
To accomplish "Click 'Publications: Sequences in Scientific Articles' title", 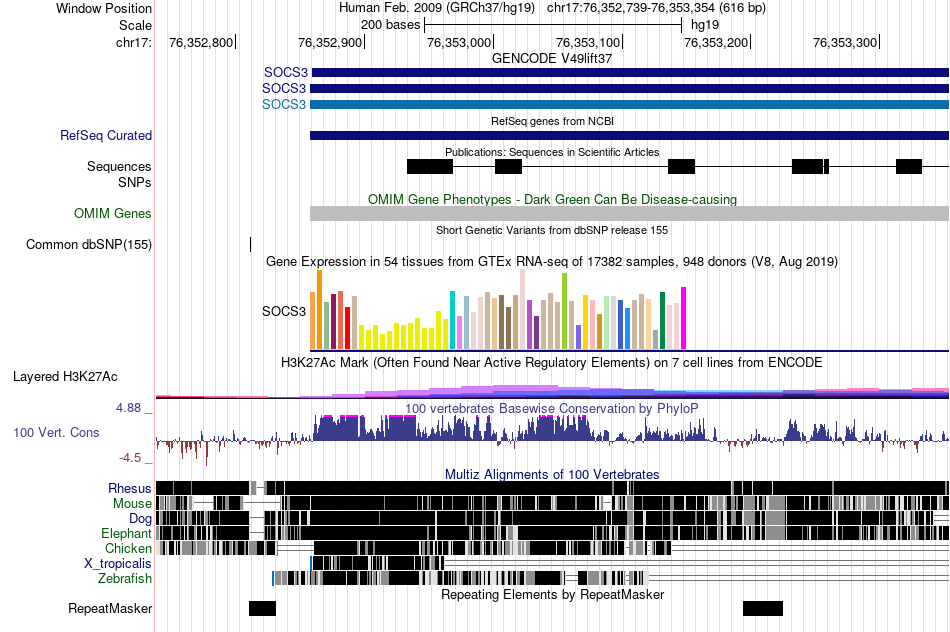I will tap(552, 152).
